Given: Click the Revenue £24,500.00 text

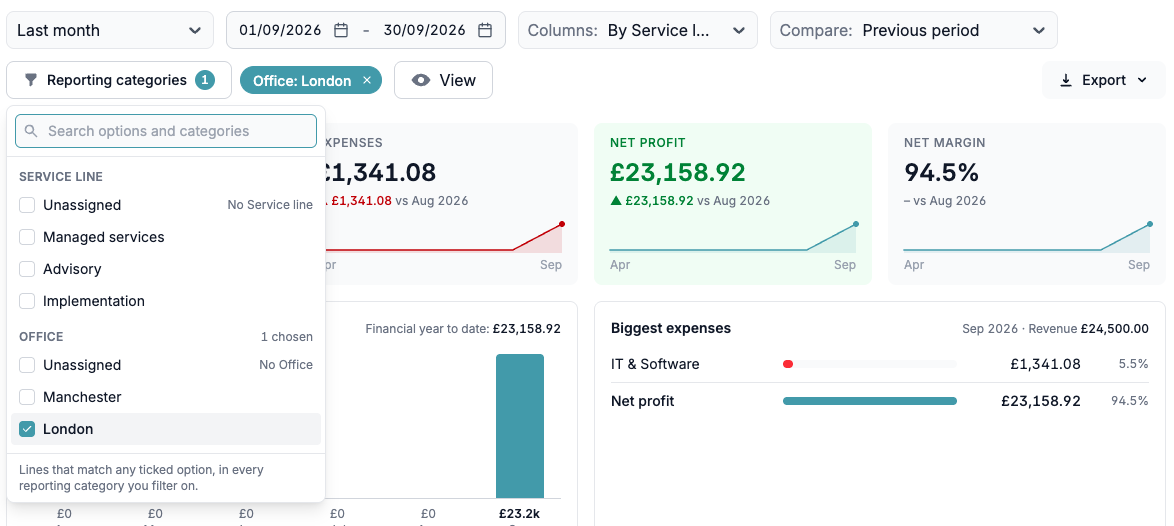Looking at the screenshot, I should click(x=1089, y=328).
